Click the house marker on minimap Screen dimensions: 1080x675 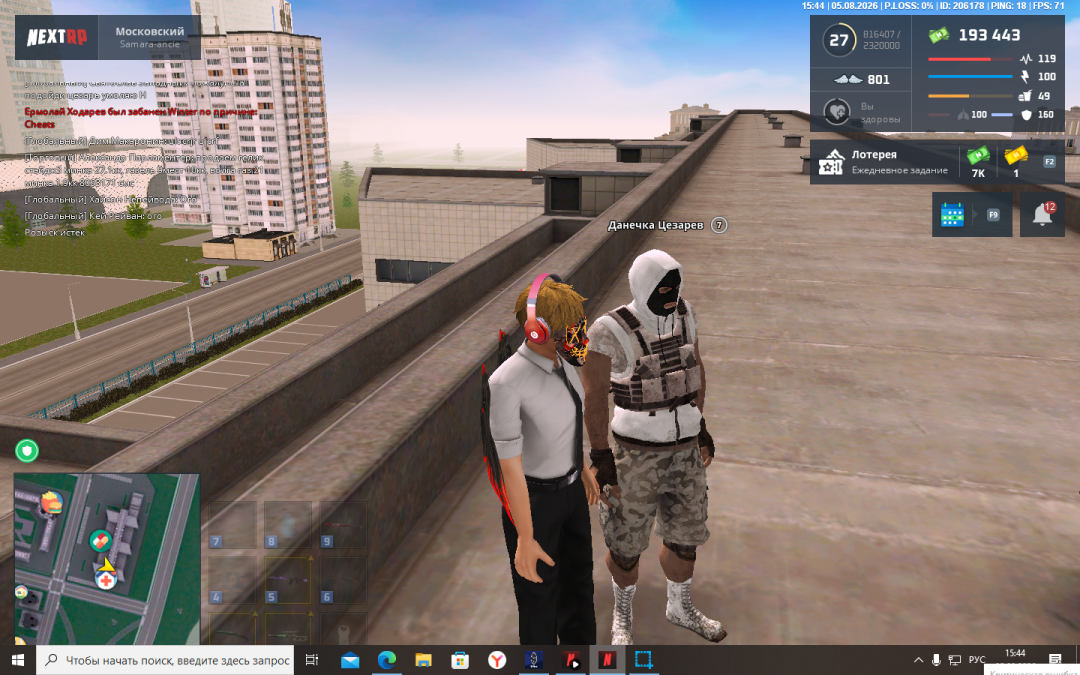tap(21, 592)
